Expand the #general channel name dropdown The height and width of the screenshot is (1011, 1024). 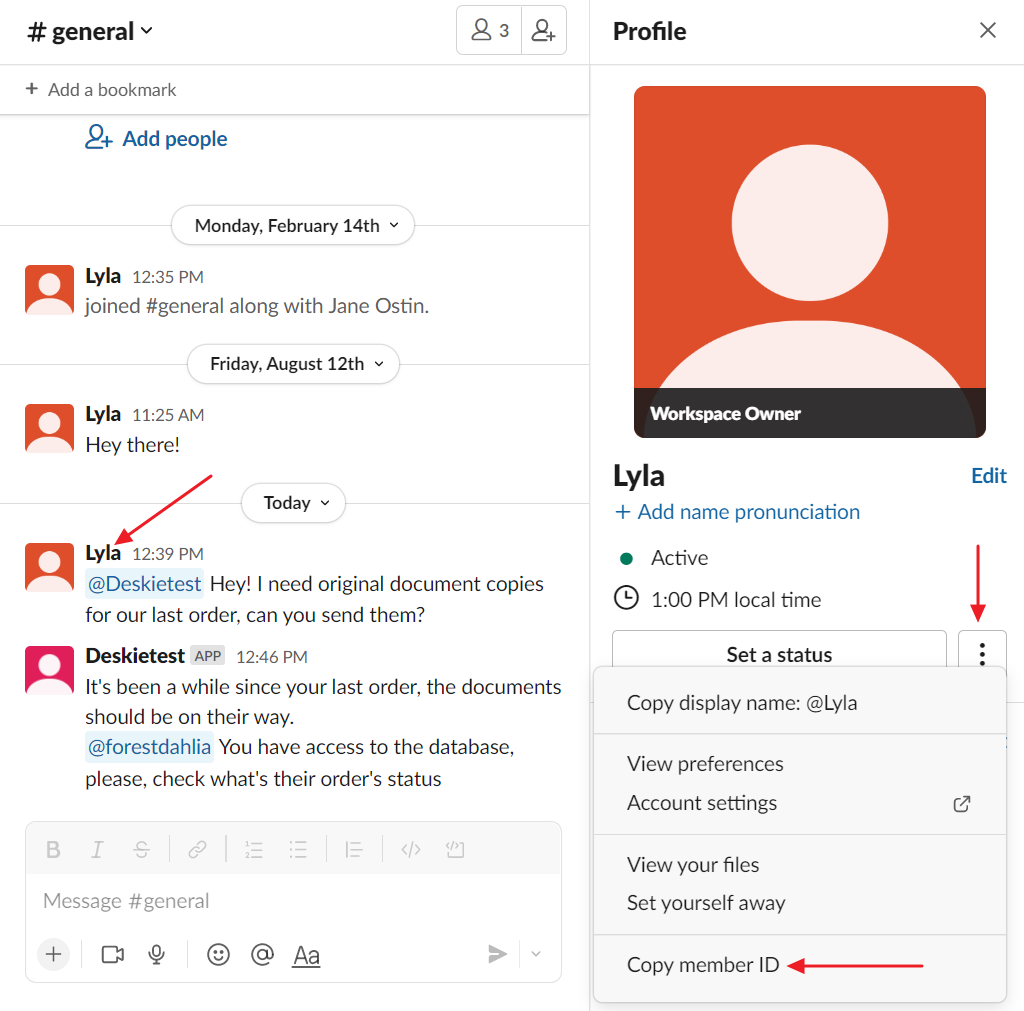point(90,32)
